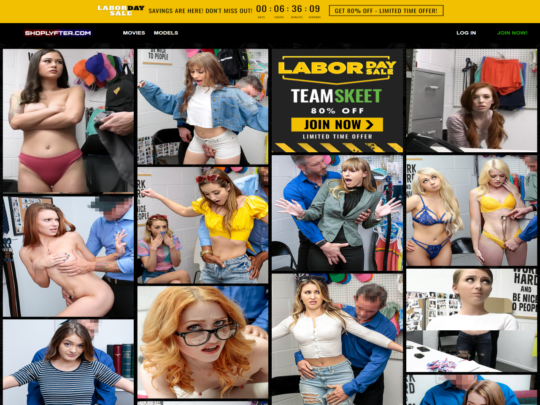Open thumbnail of woman by Work Hard sign
The height and width of the screenshot is (405, 540).
point(471,321)
